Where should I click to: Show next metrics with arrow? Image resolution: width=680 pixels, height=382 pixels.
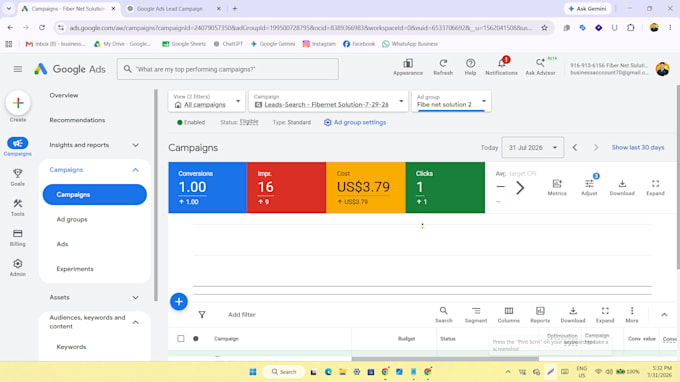point(520,188)
